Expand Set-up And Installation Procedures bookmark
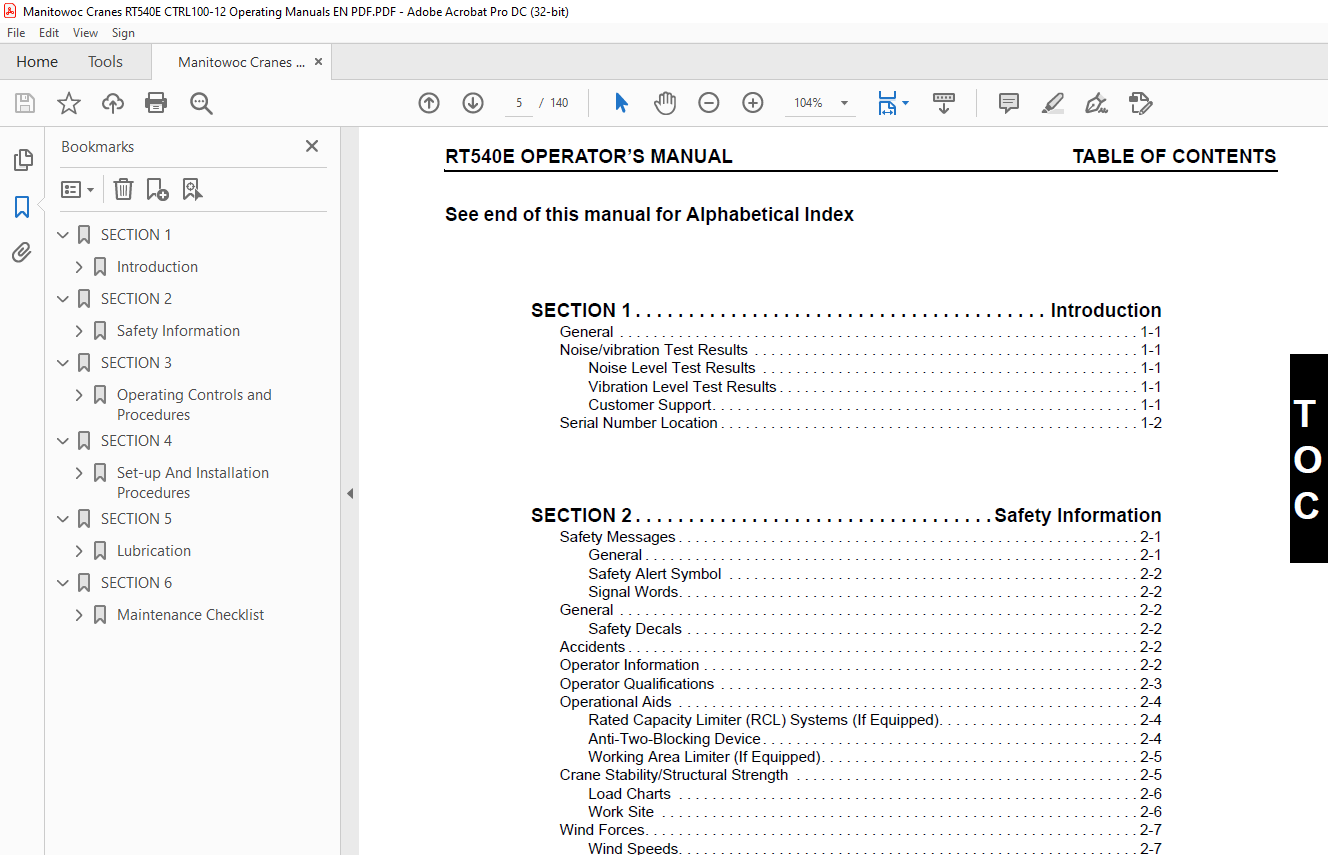The image size is (1328, 855). click(79, 473)
